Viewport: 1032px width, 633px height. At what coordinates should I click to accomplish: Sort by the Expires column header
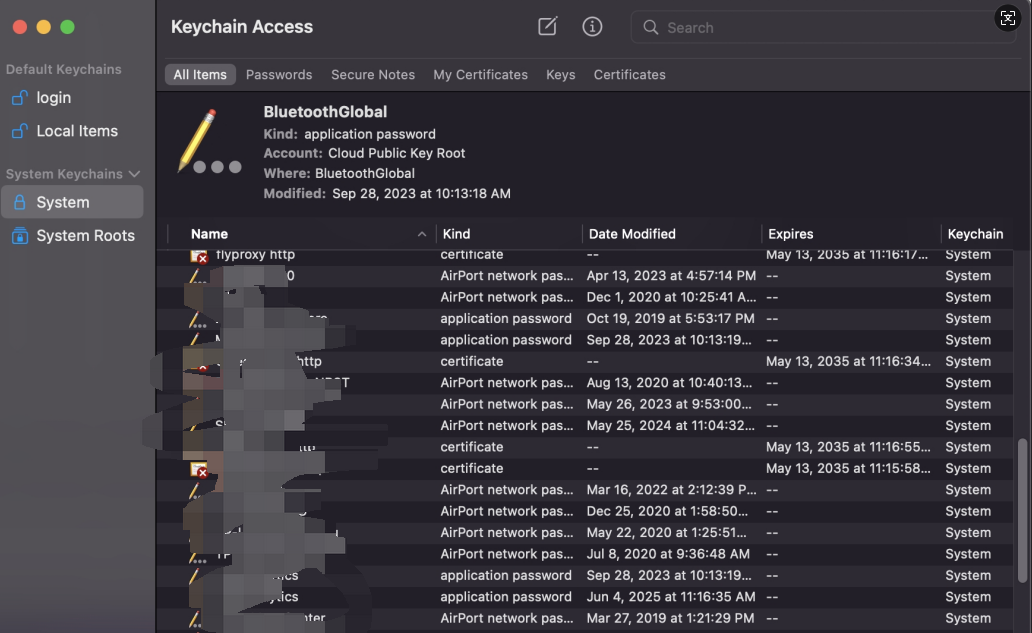coord(790,234)
